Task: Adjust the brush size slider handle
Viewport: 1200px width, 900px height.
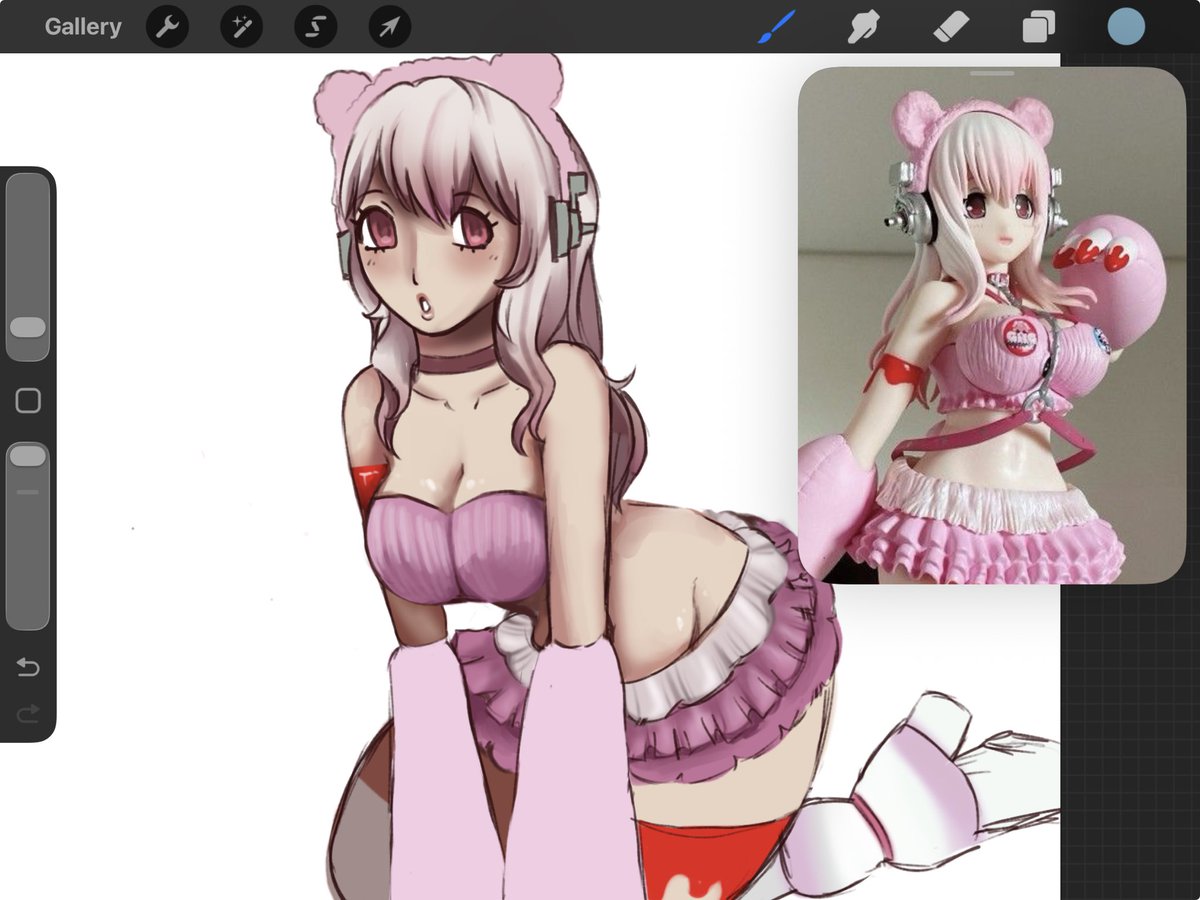Action: click(x=28, y=328)
